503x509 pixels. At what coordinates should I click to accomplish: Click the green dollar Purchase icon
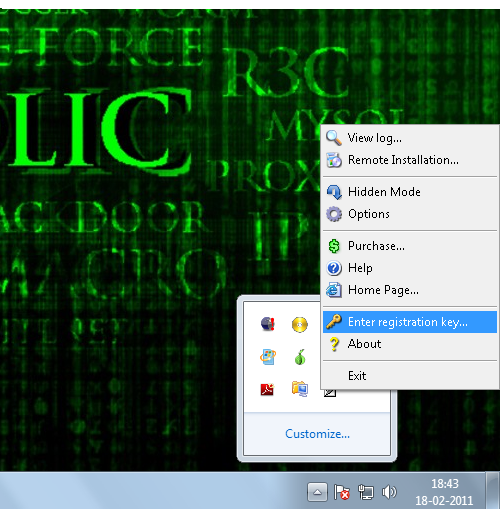pos(334,246)
